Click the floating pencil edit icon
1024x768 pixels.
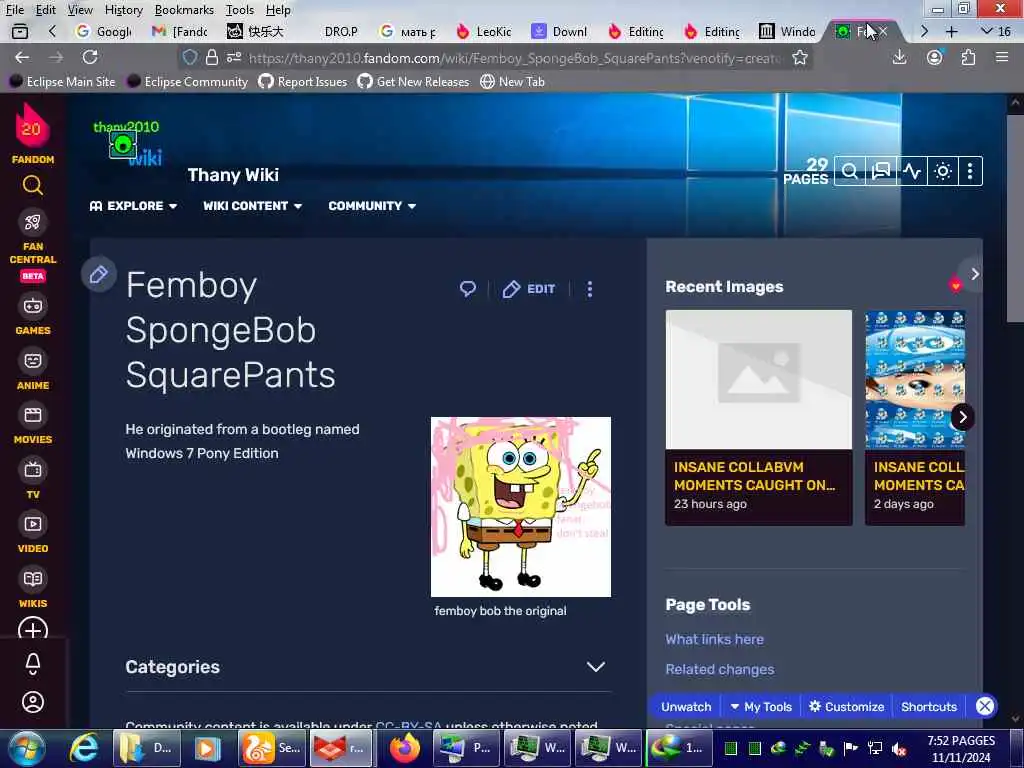pyautogui.click(x=99, y=274)
